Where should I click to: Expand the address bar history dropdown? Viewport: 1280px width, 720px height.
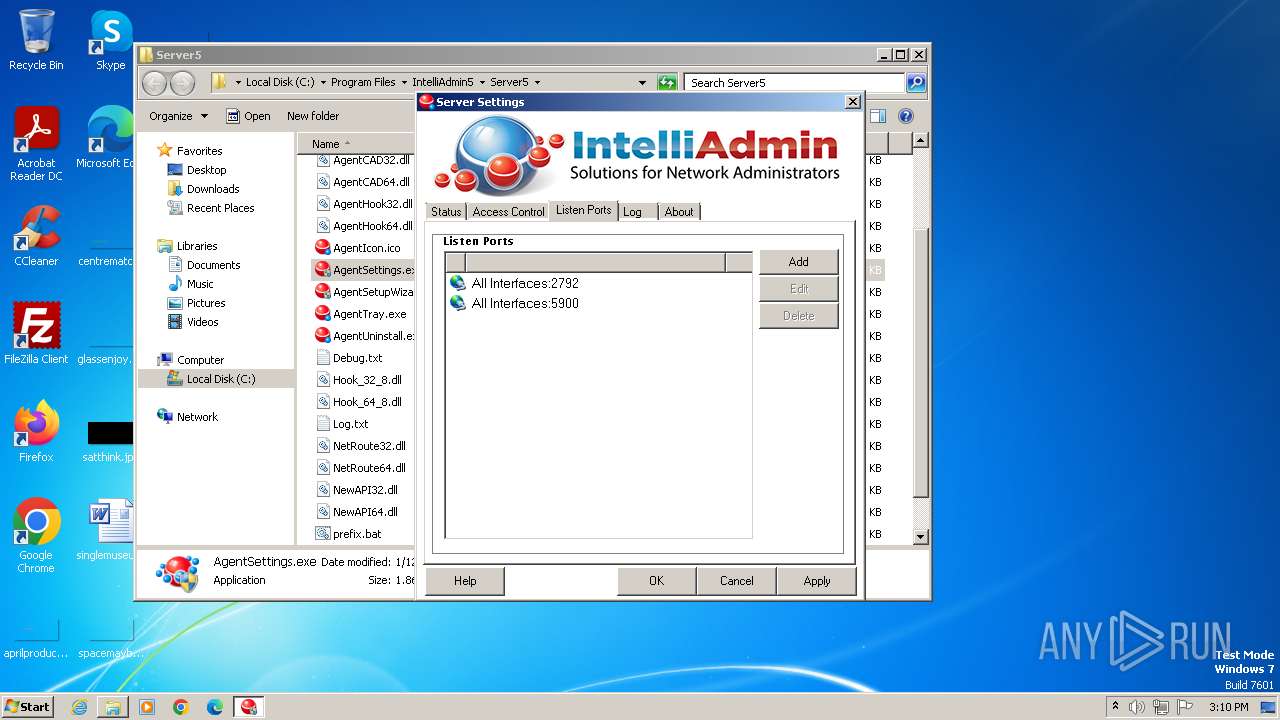click(642, 82)
